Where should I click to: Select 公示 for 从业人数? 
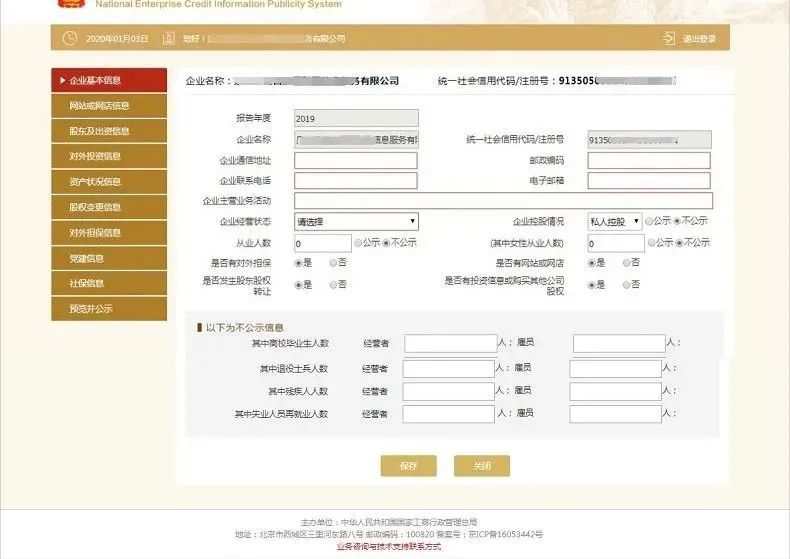358,243
